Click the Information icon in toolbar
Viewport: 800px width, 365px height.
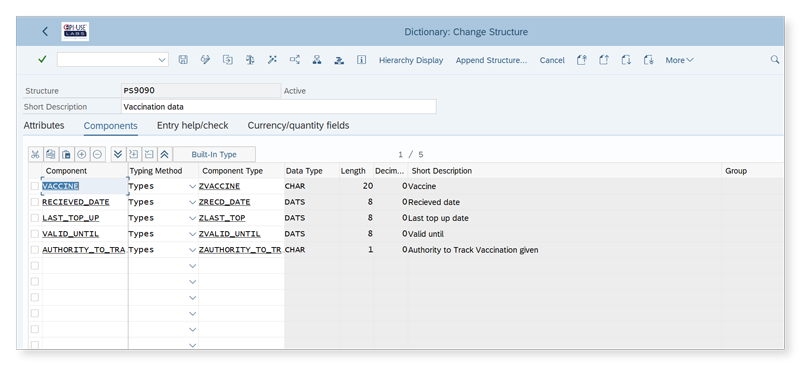[x=362, y=60]
